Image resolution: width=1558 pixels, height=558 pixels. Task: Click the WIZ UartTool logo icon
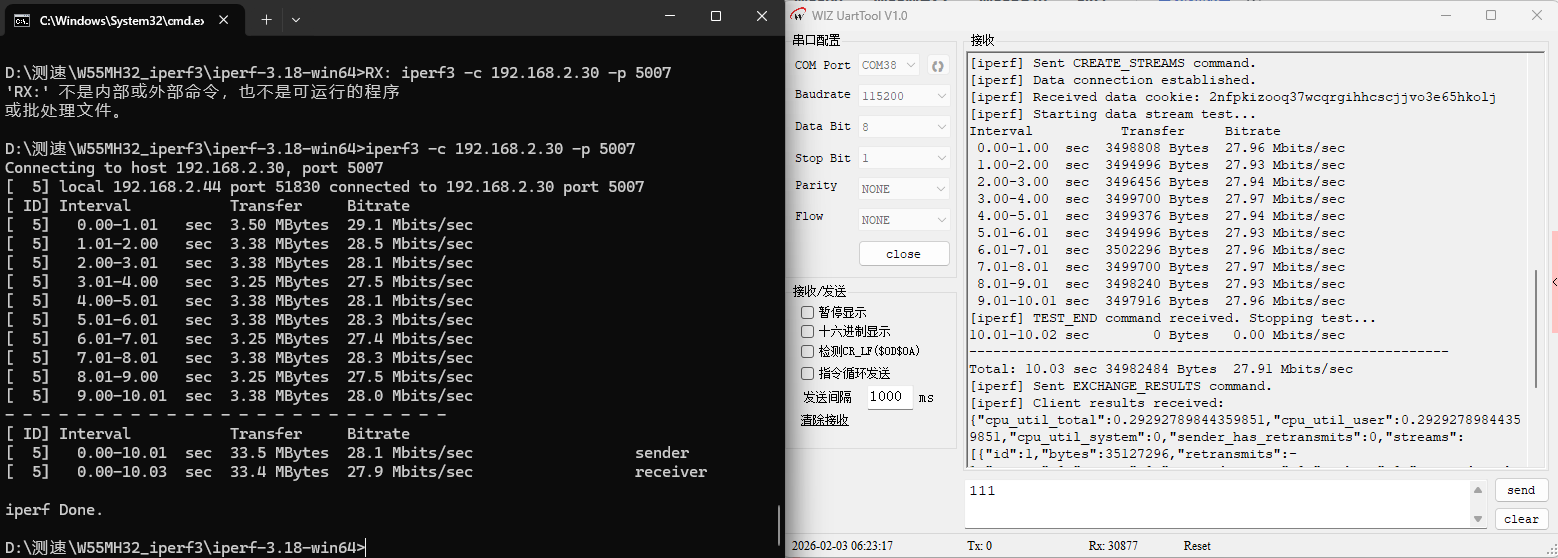click(798, 15)
